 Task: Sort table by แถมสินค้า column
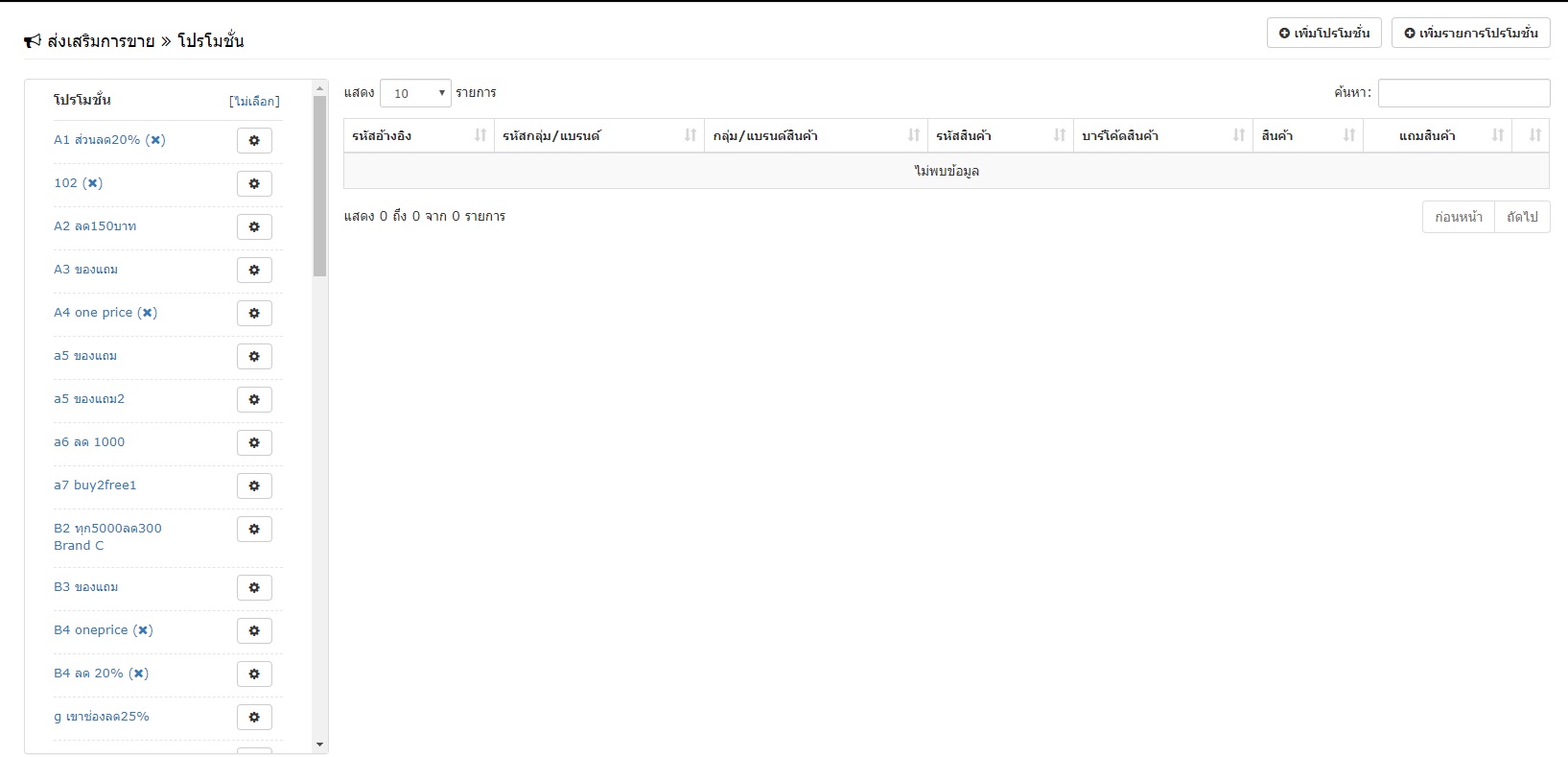click(x=1438, y=136)
